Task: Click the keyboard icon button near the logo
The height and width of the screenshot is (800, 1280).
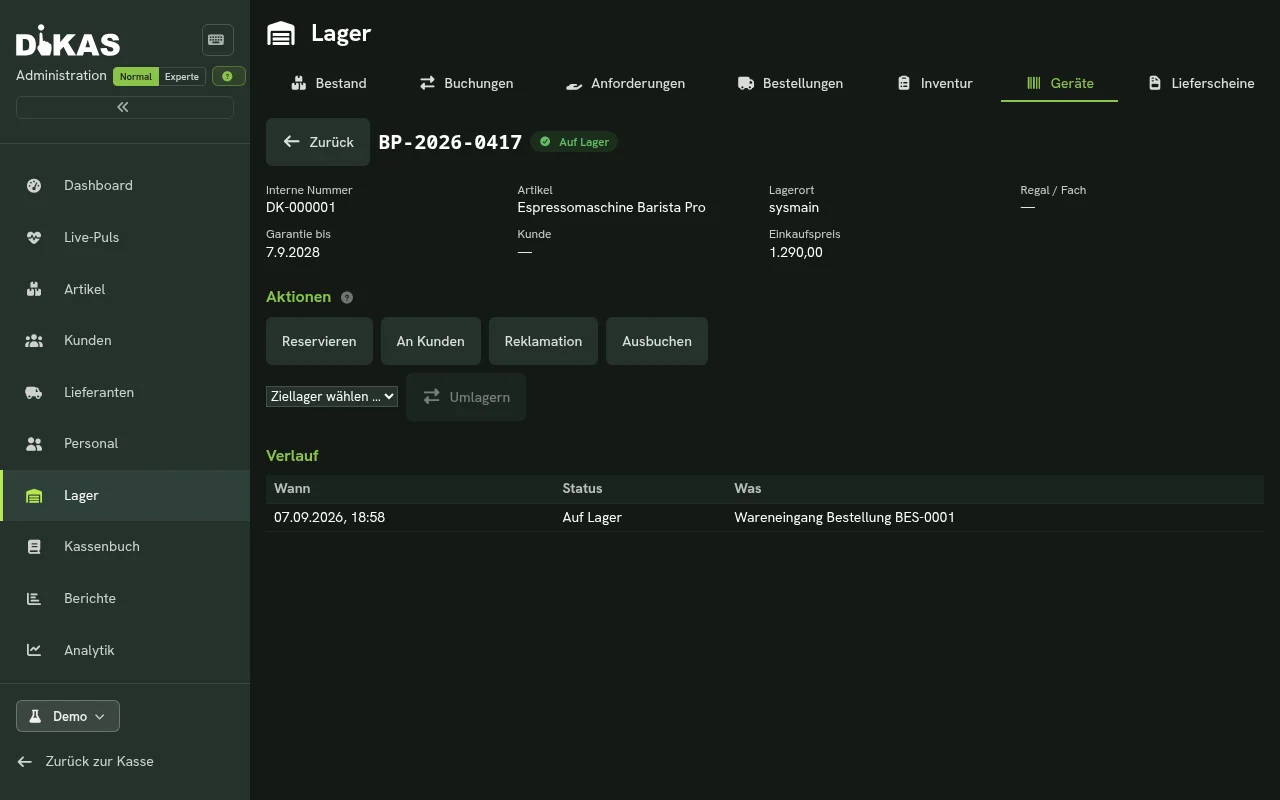Action: click(x=218, y=40)
